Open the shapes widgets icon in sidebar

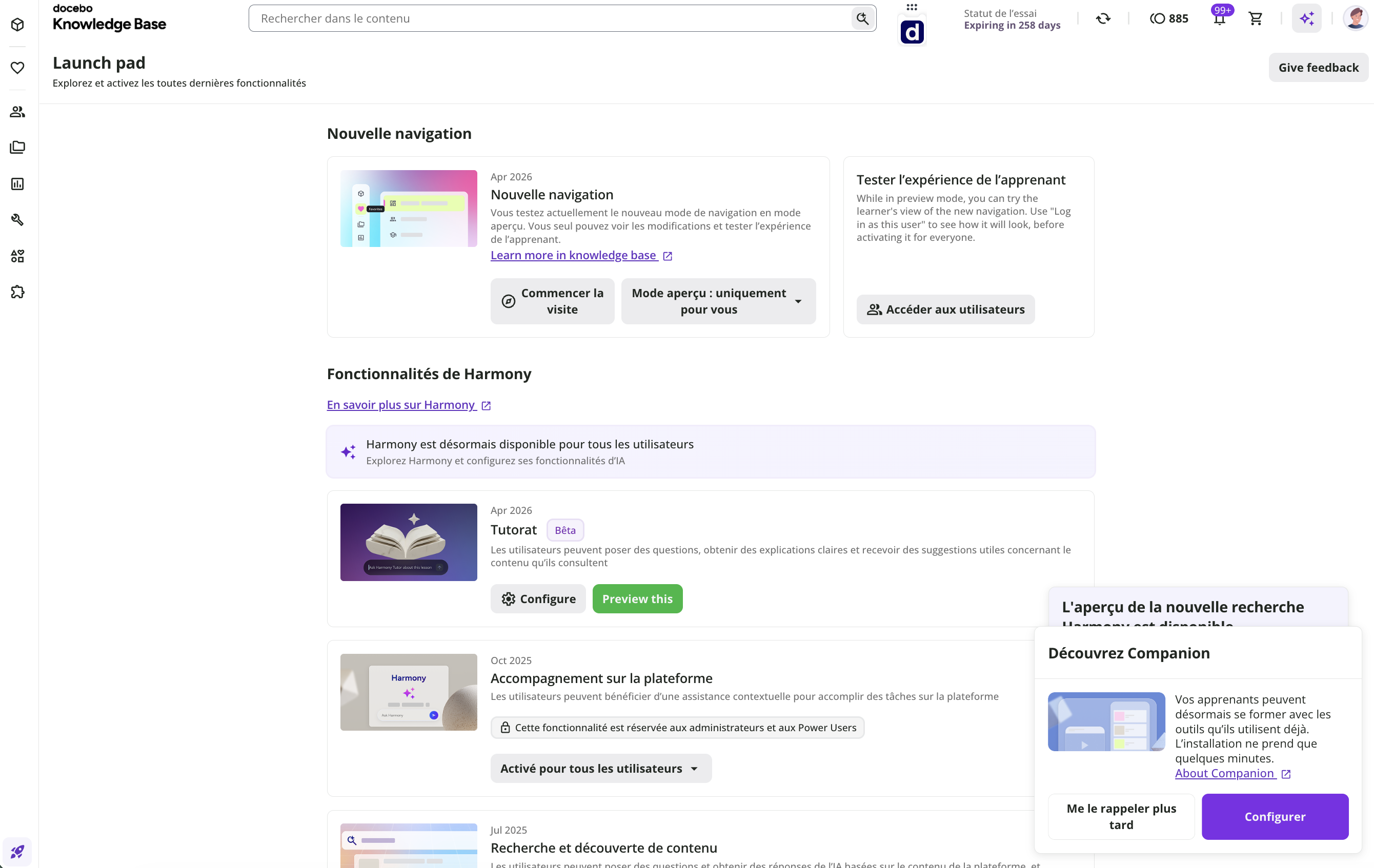click(18, 256)
